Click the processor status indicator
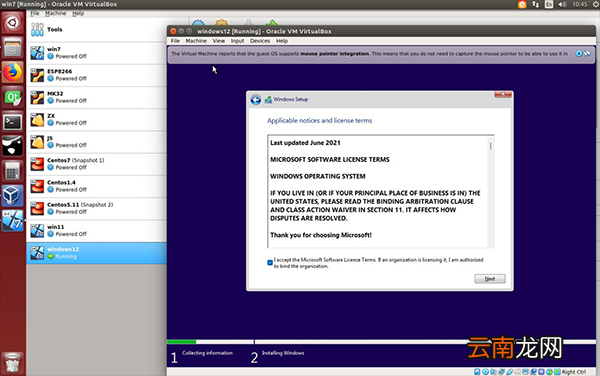Viewport: 600px width, 376px height. click(x=541, y=372)
